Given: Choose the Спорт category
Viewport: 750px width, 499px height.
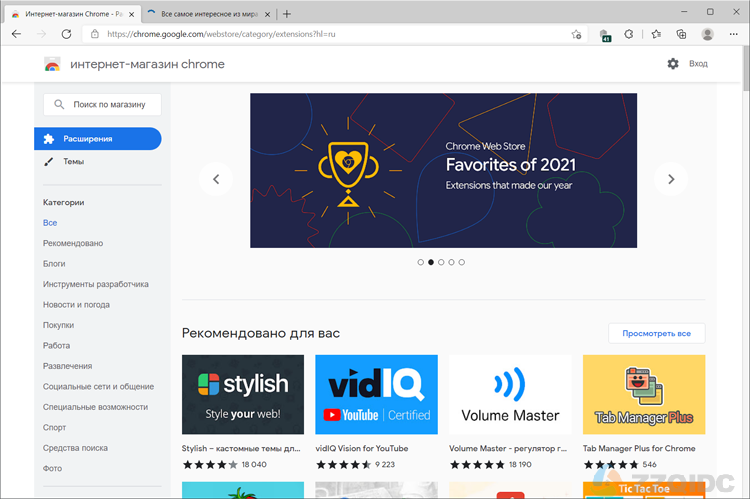Looking at the screenshot, I should point(55,428).
